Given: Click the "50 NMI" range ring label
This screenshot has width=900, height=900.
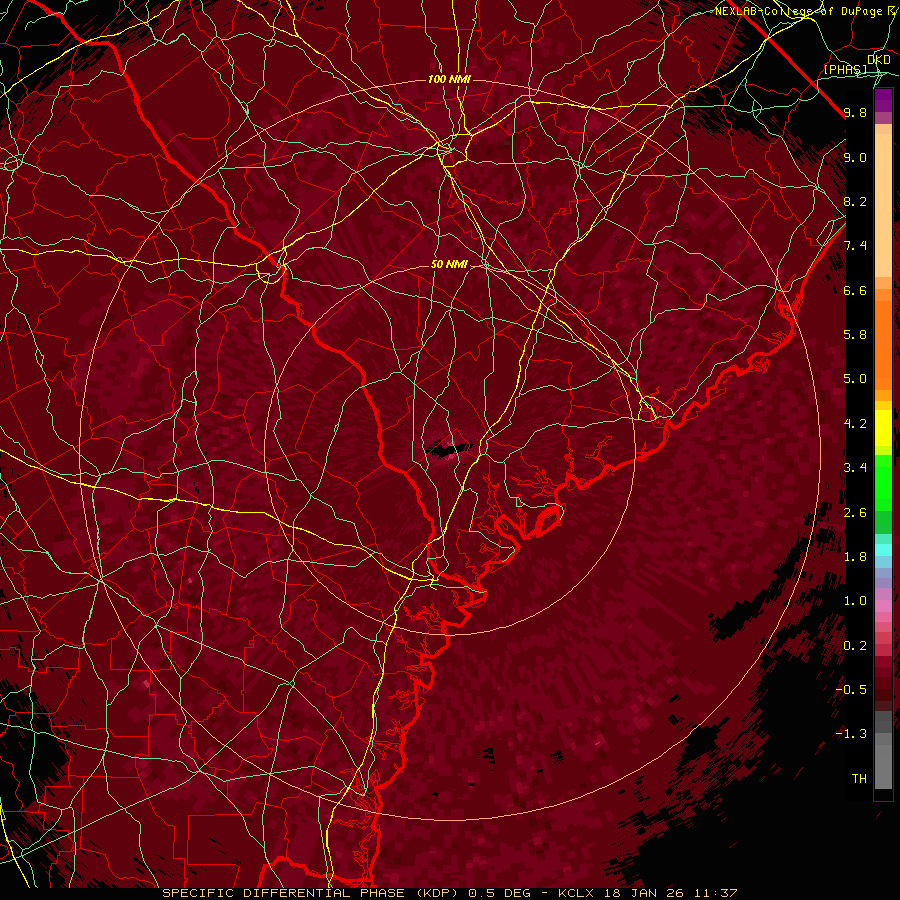Looking at the screenshot, I should click(449, 264).
